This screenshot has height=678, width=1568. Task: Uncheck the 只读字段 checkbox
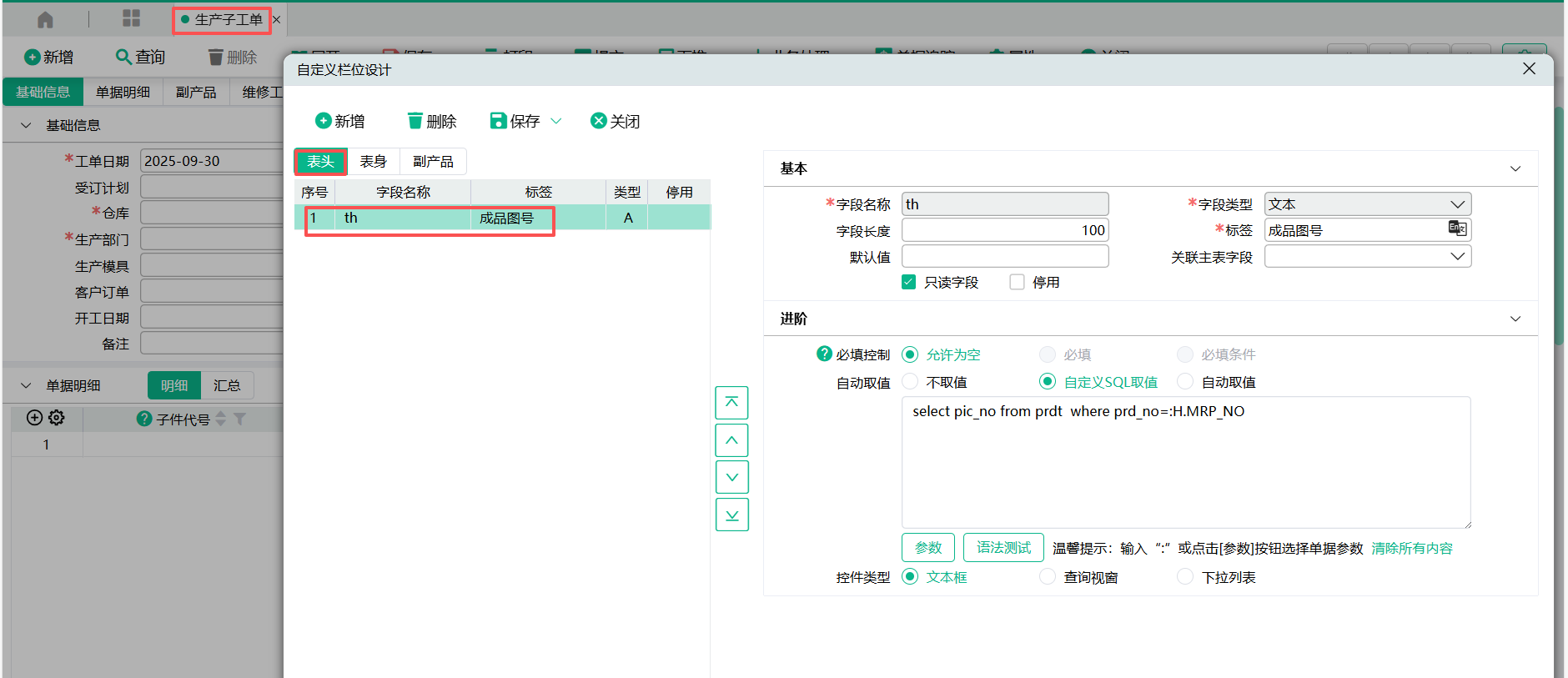[x=909, y=283]
